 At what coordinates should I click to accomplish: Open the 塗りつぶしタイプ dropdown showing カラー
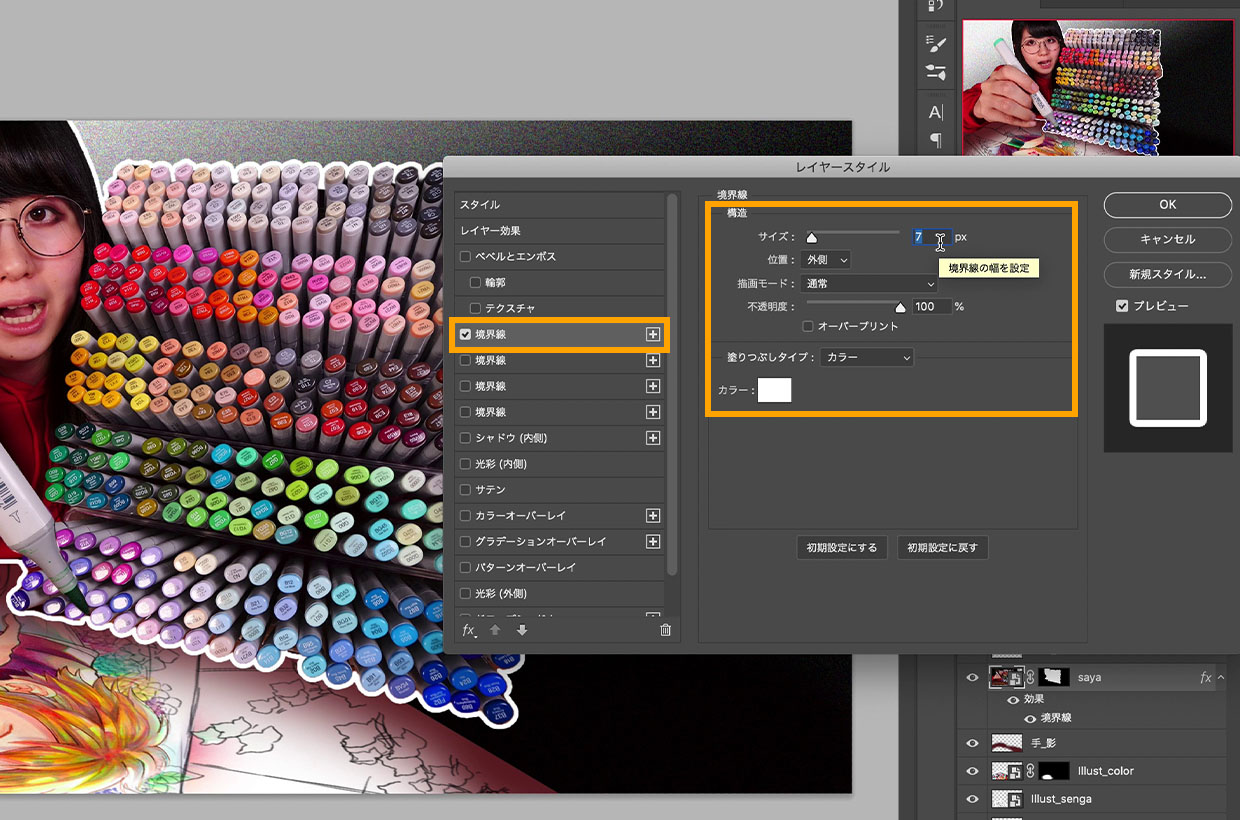pyautogui.click(x=867, y=357)
